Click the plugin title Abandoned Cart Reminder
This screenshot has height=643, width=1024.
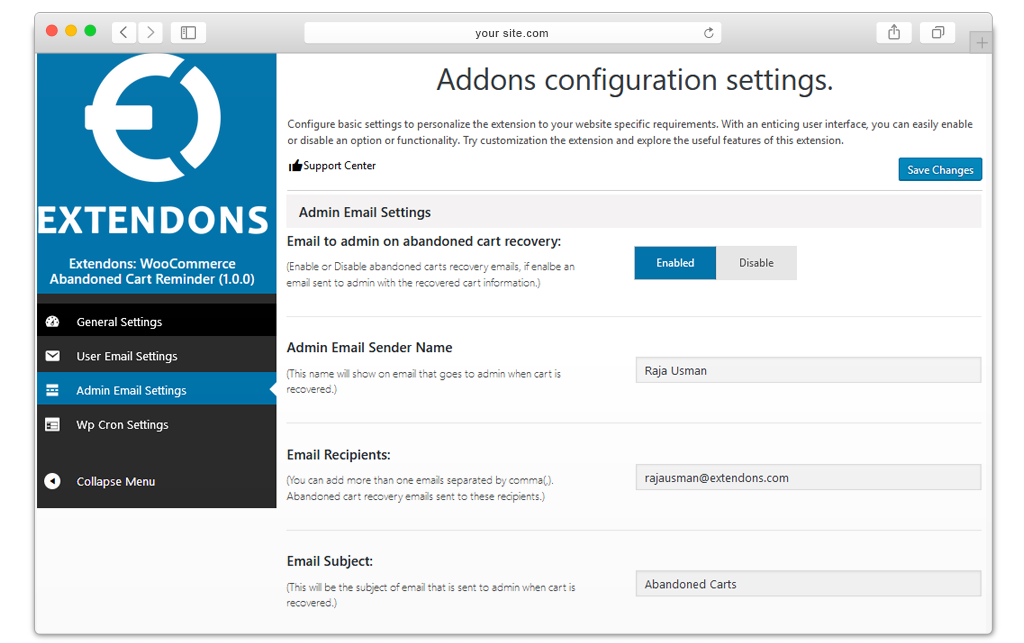click(152, 271)
